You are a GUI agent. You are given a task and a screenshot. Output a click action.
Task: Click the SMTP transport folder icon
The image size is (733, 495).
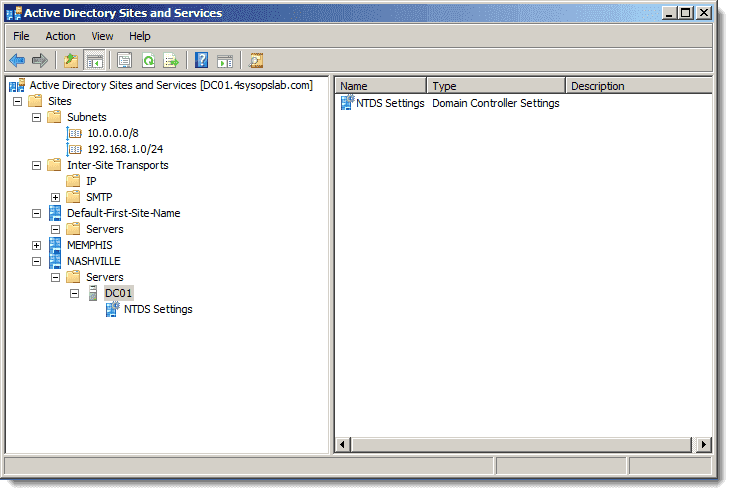(73, 197)
